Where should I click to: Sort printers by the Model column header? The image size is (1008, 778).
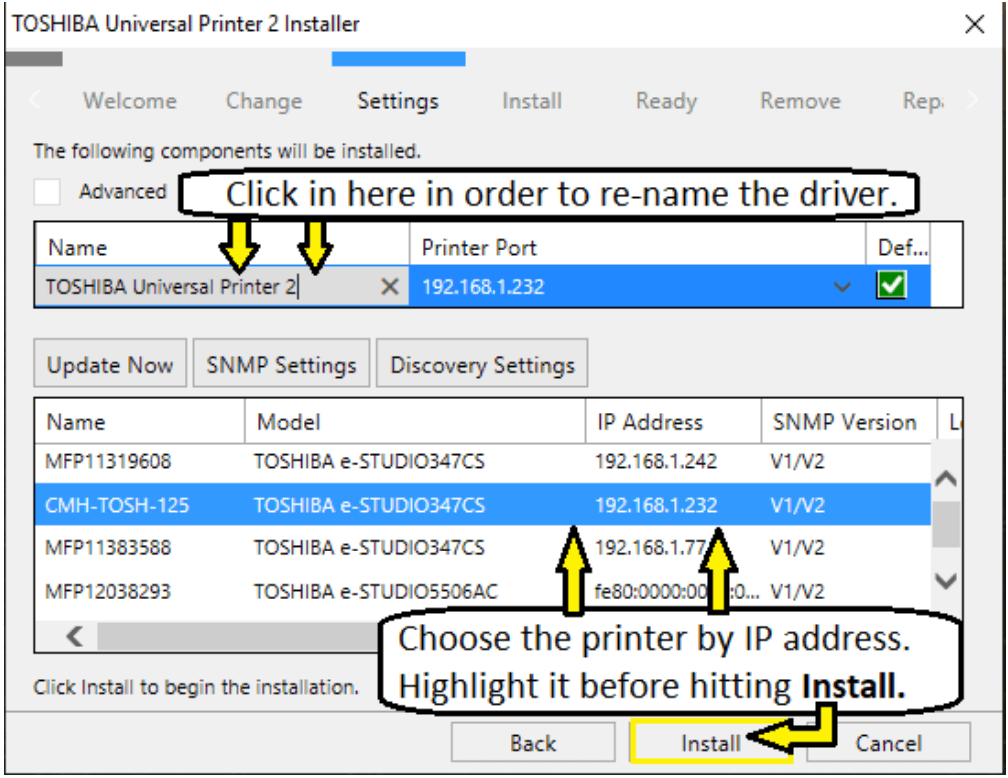coord(415,422)
